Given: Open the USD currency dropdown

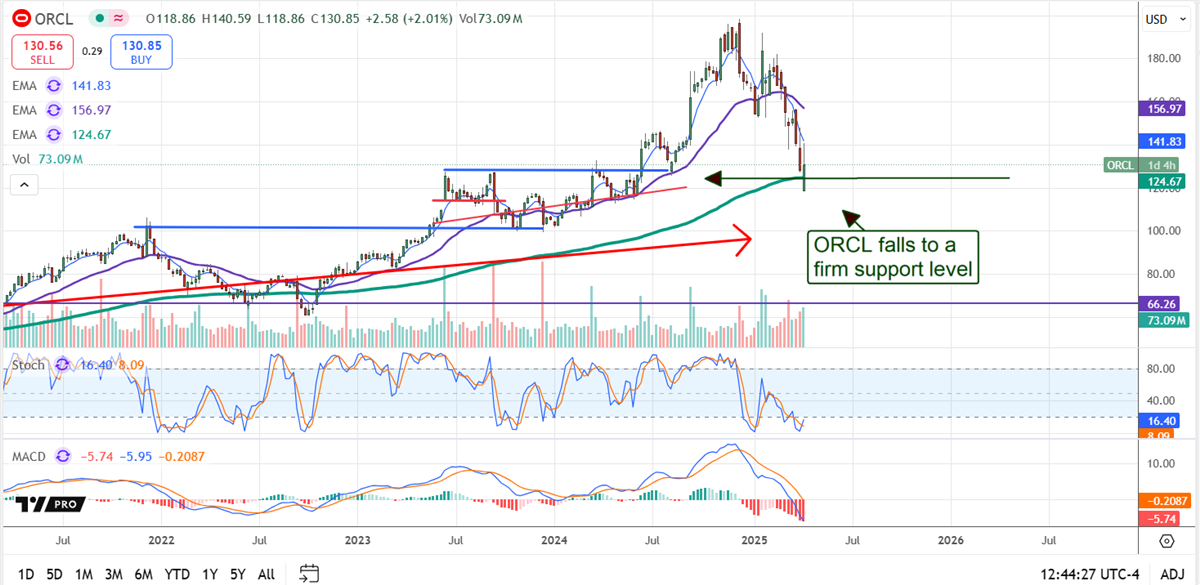Looking at the screenshot, I should 1162,19.
